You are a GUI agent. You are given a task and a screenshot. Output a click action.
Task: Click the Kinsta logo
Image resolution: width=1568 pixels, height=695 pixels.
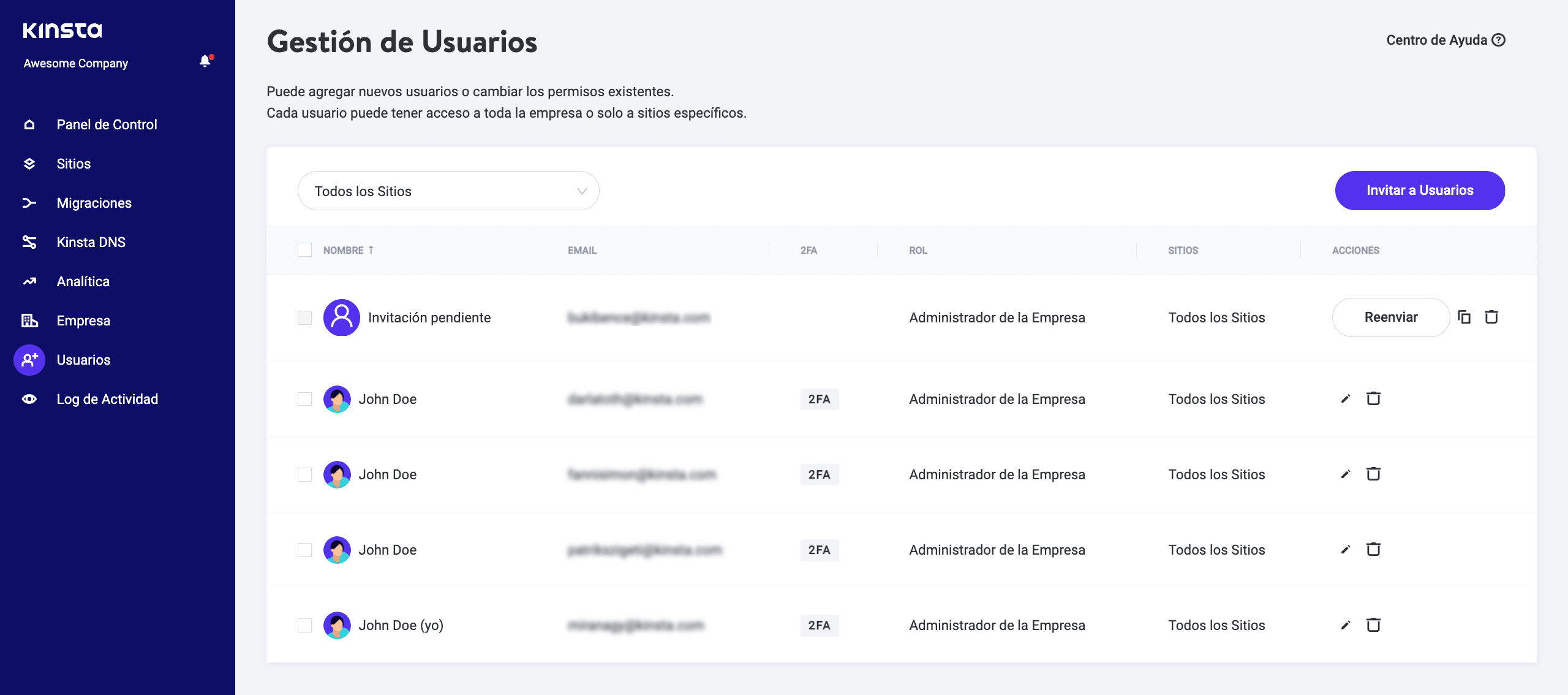click(x=62, y=31)
